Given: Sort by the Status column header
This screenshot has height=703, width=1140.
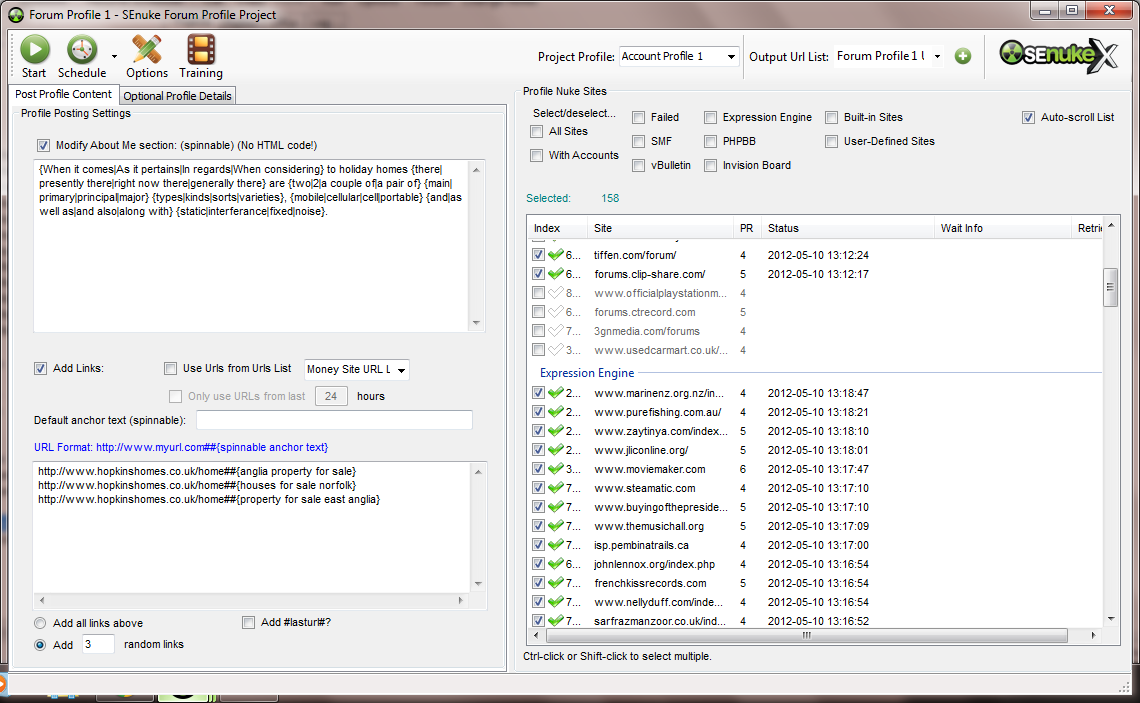Looking at the screenshot, I should click(848, 228).
